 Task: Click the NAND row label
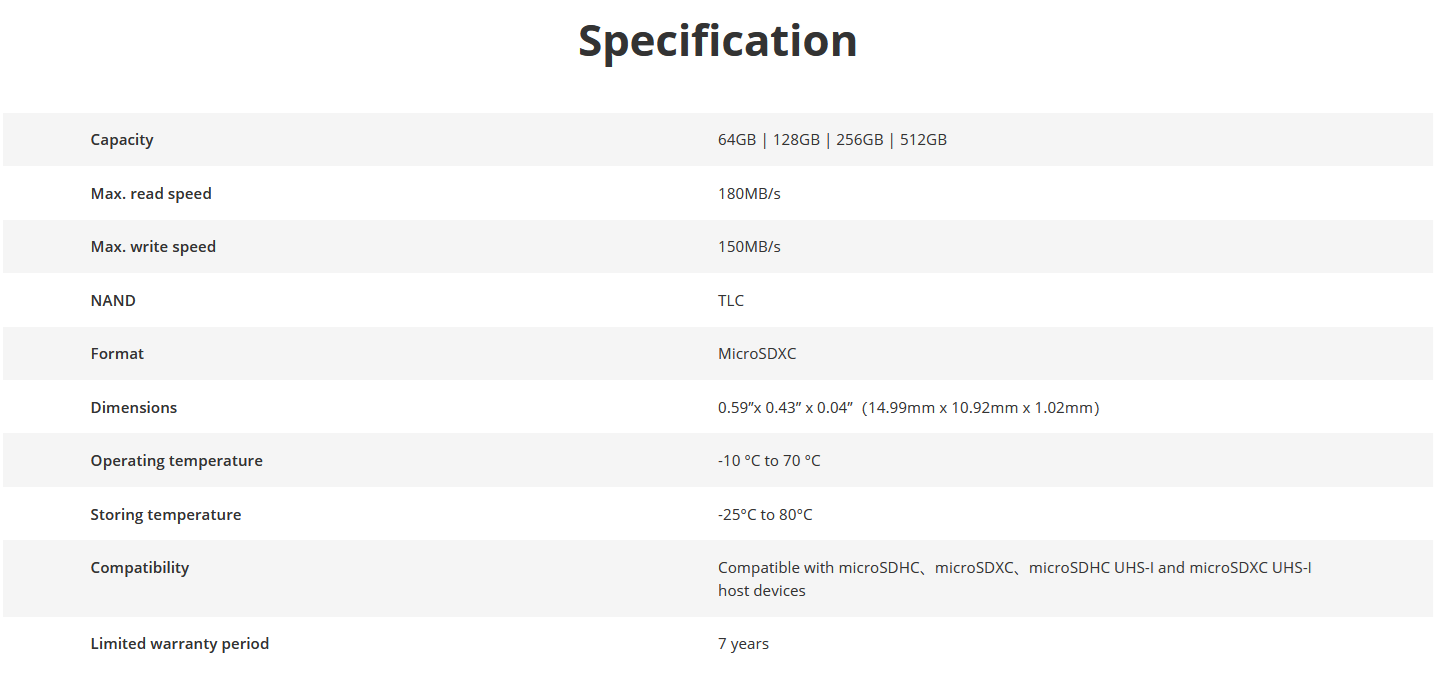pos(113,301)
